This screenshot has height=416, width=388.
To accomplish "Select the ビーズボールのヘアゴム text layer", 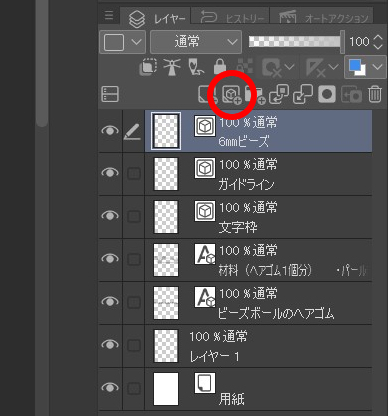I will tap(258, 303).
